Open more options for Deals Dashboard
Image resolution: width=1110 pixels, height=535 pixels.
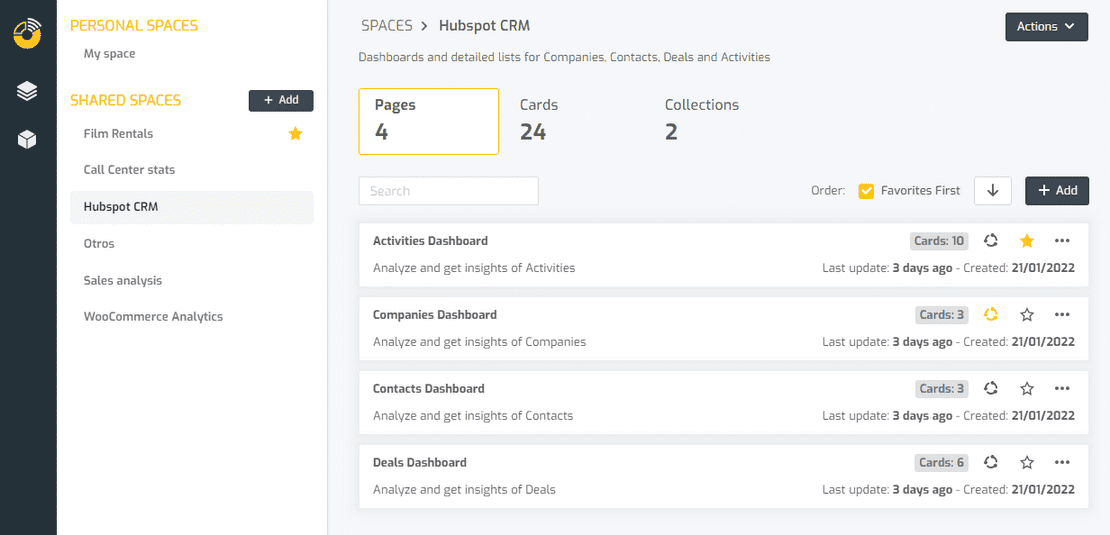(x=1062, y=462)
